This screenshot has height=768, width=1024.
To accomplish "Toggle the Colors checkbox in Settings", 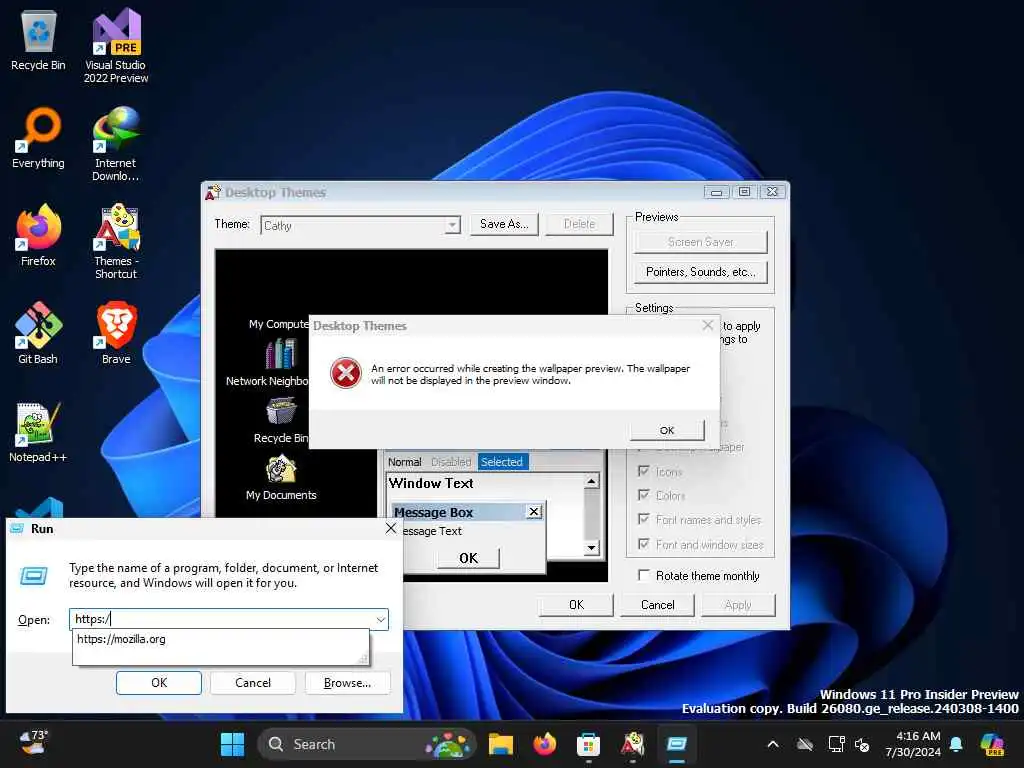I will [644, 495].
